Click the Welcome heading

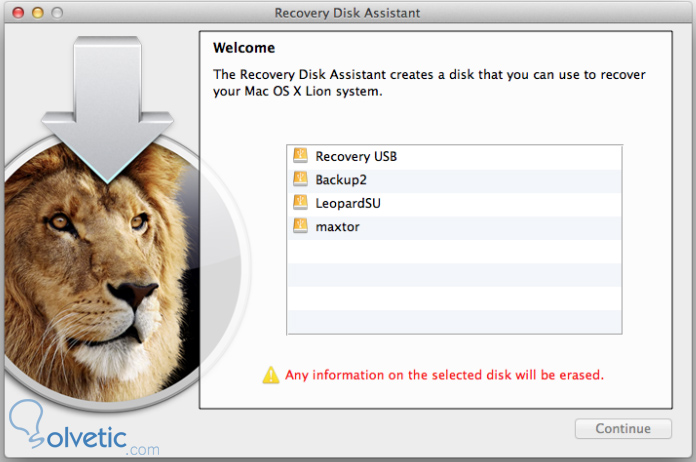pyautogui.click(x=244, y=48)
